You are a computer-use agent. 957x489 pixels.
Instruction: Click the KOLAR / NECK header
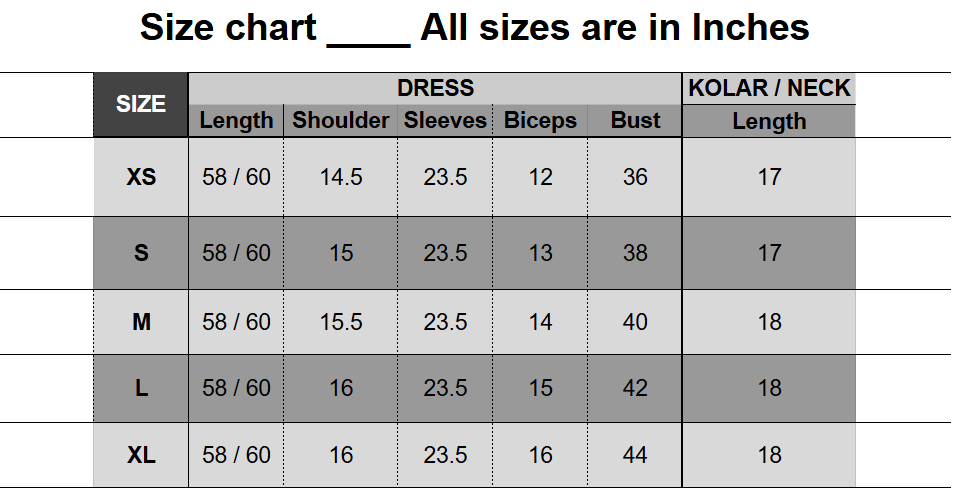pos(769,88)
